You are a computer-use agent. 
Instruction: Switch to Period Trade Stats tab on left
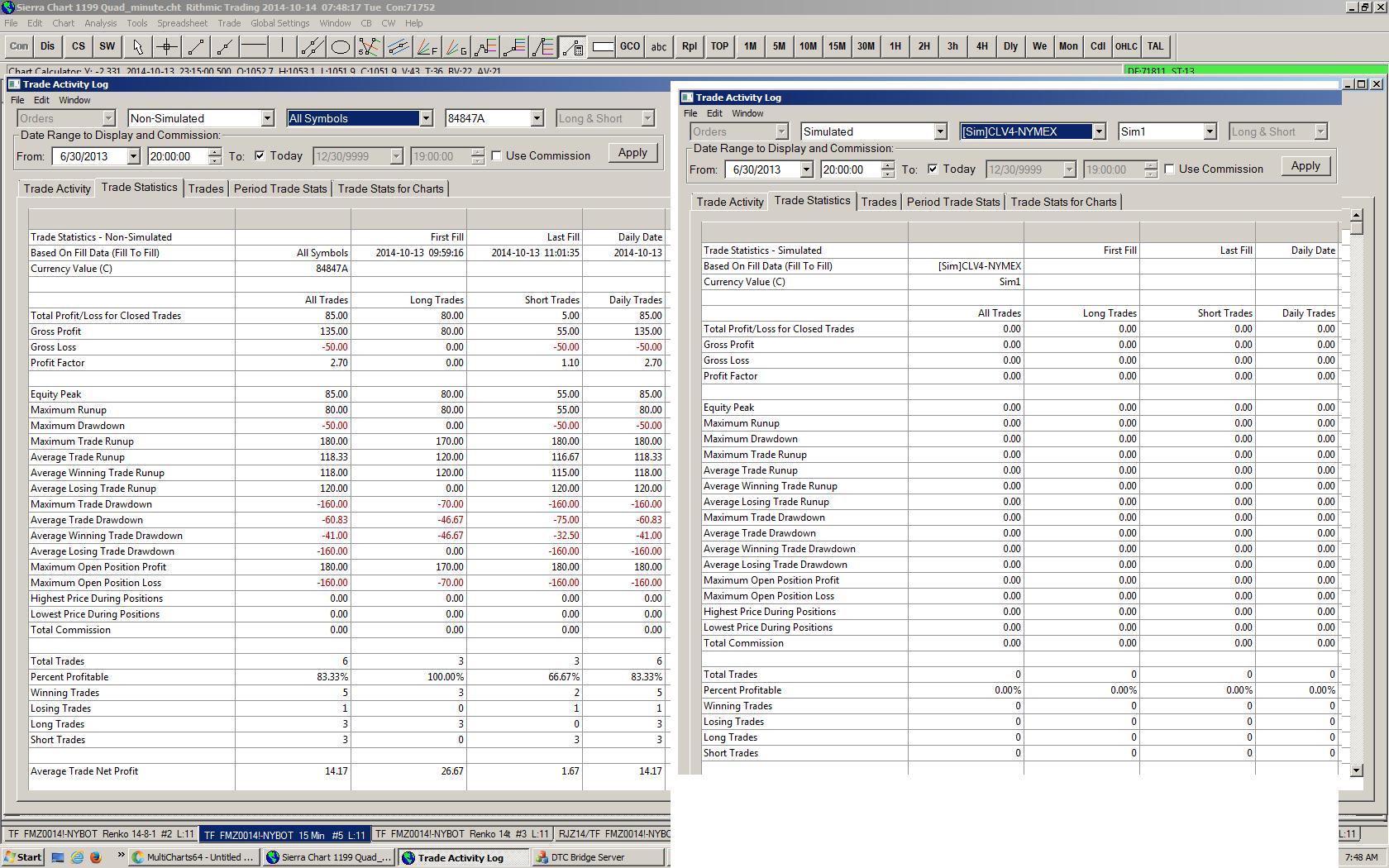(280, 189)
